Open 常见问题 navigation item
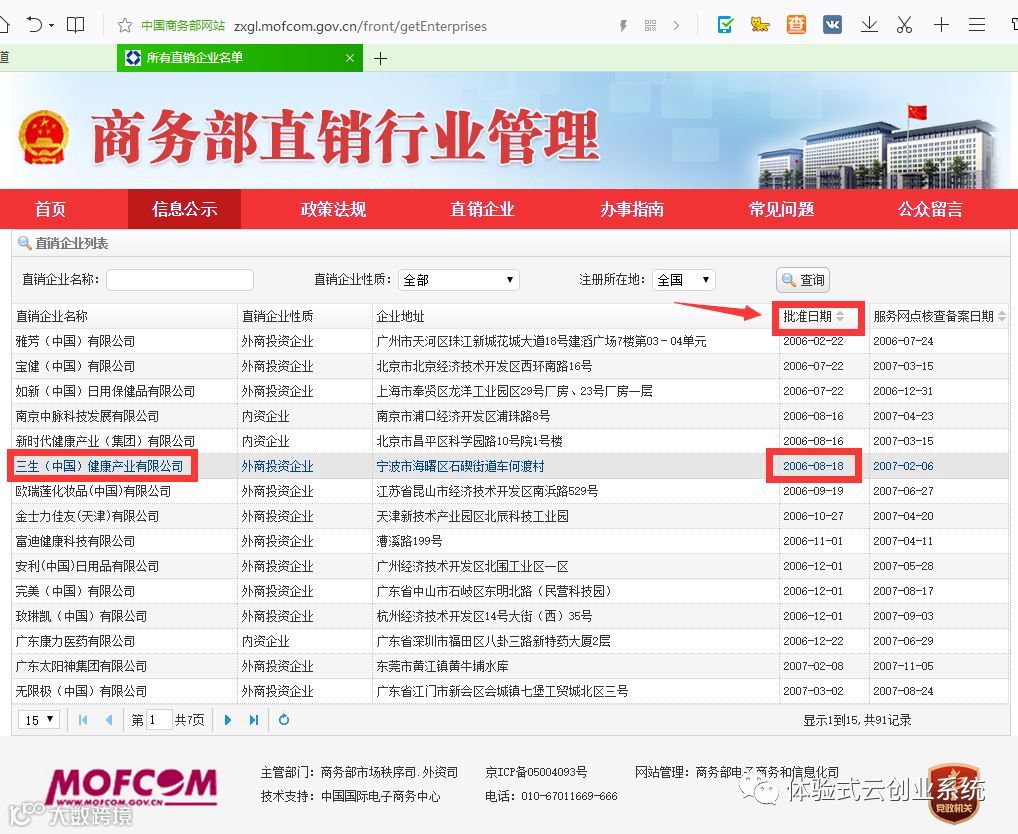This screenshot has width=1018, height=834. tap(781, 209)
